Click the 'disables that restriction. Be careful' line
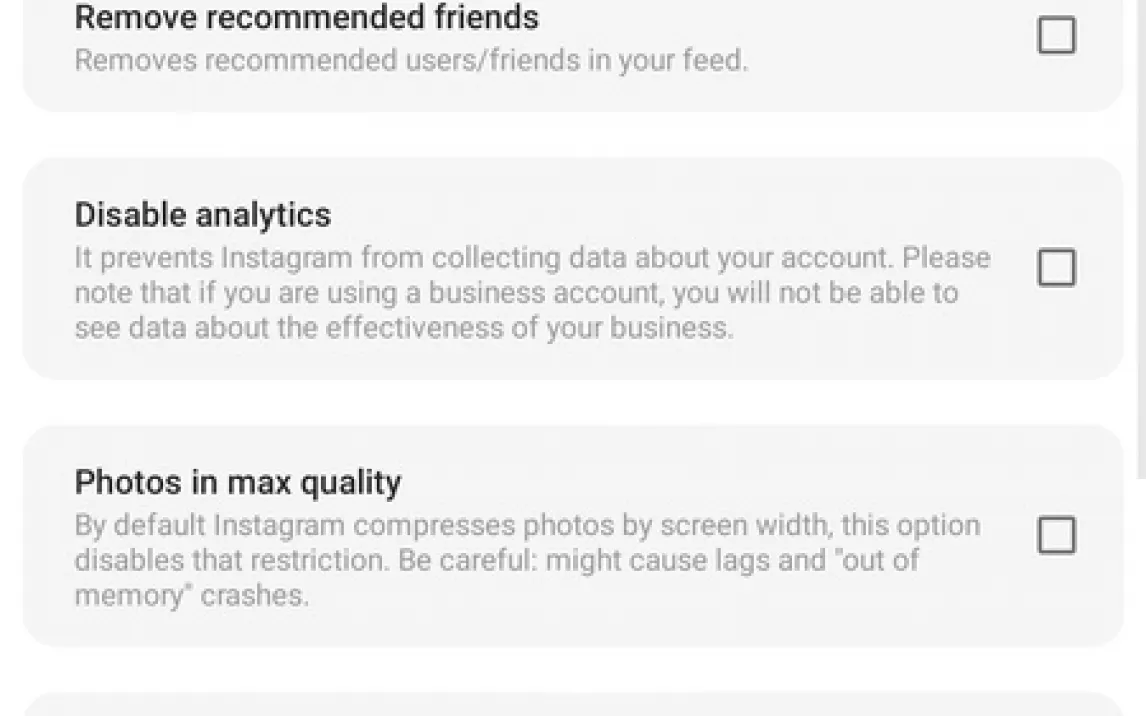1146x716 pixels. [x=495, y=560]
